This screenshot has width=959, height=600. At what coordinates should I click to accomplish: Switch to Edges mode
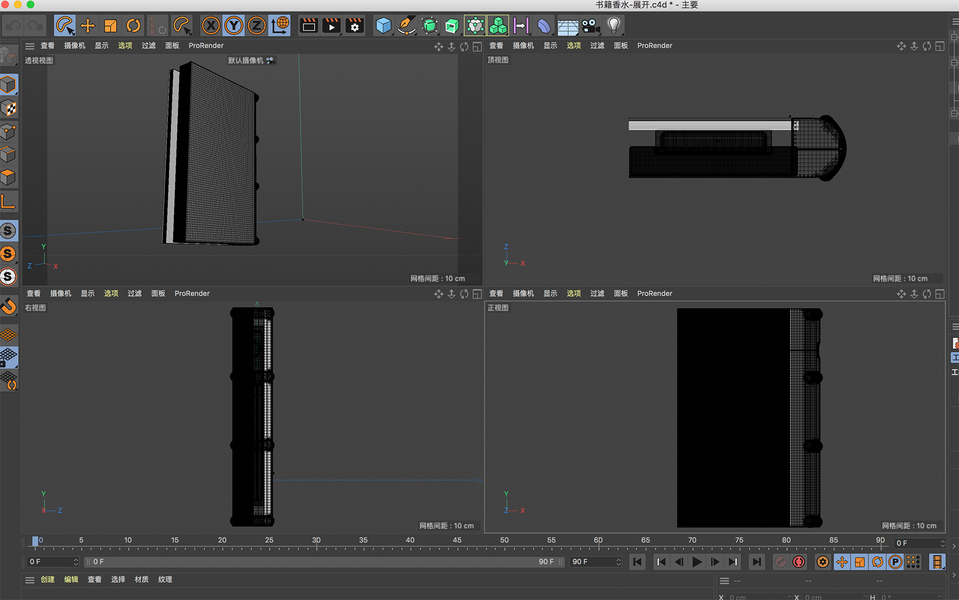tap(9, 154)
